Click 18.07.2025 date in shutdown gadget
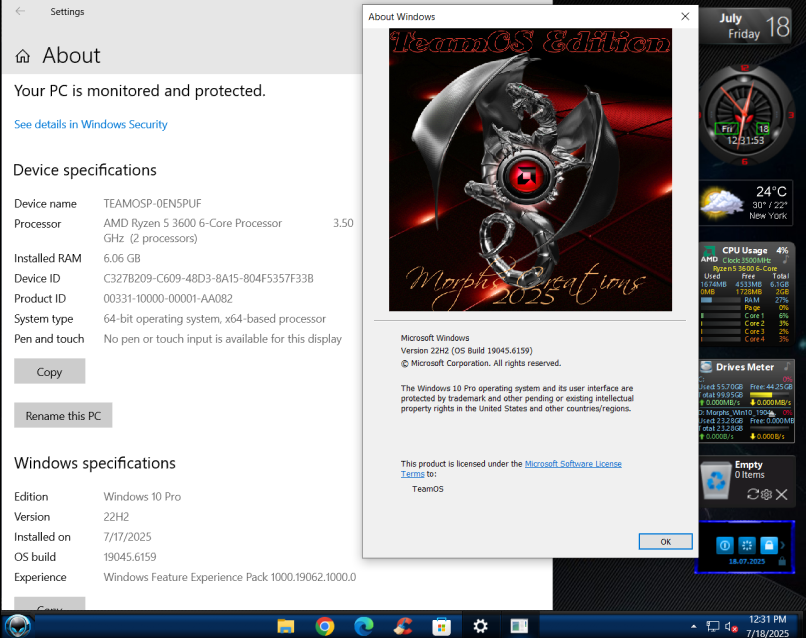The height and width of the screenshot is (638, 806). 747,561
